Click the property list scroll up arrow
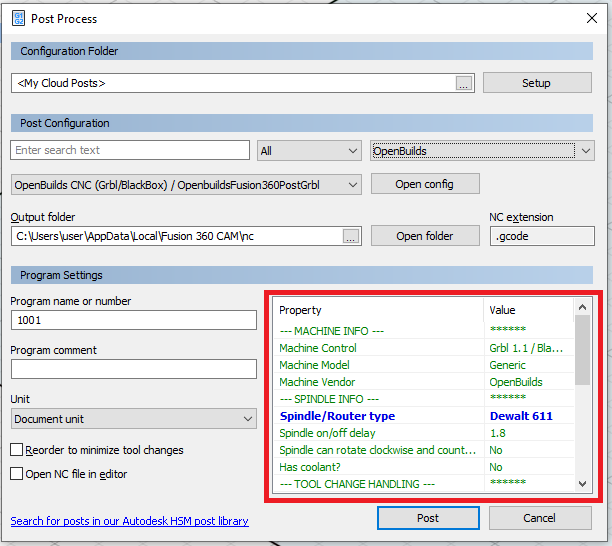The height and width of the screenshot is (546, 612). 582,307
